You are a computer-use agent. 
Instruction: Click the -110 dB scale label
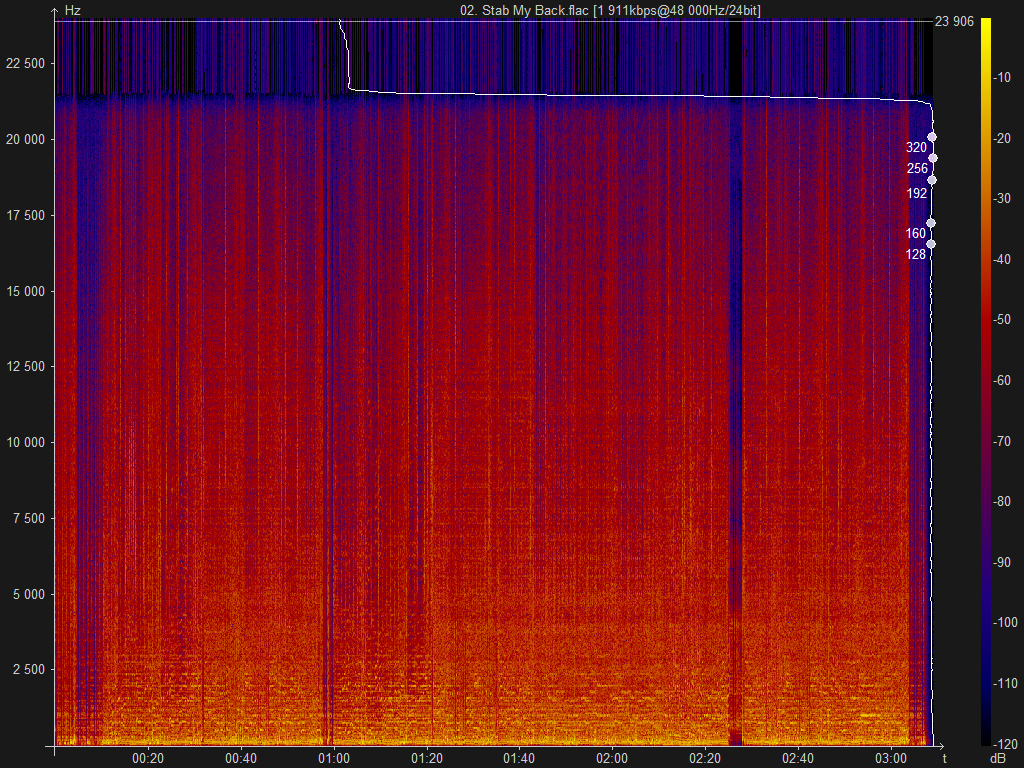tap(1005, 684)
